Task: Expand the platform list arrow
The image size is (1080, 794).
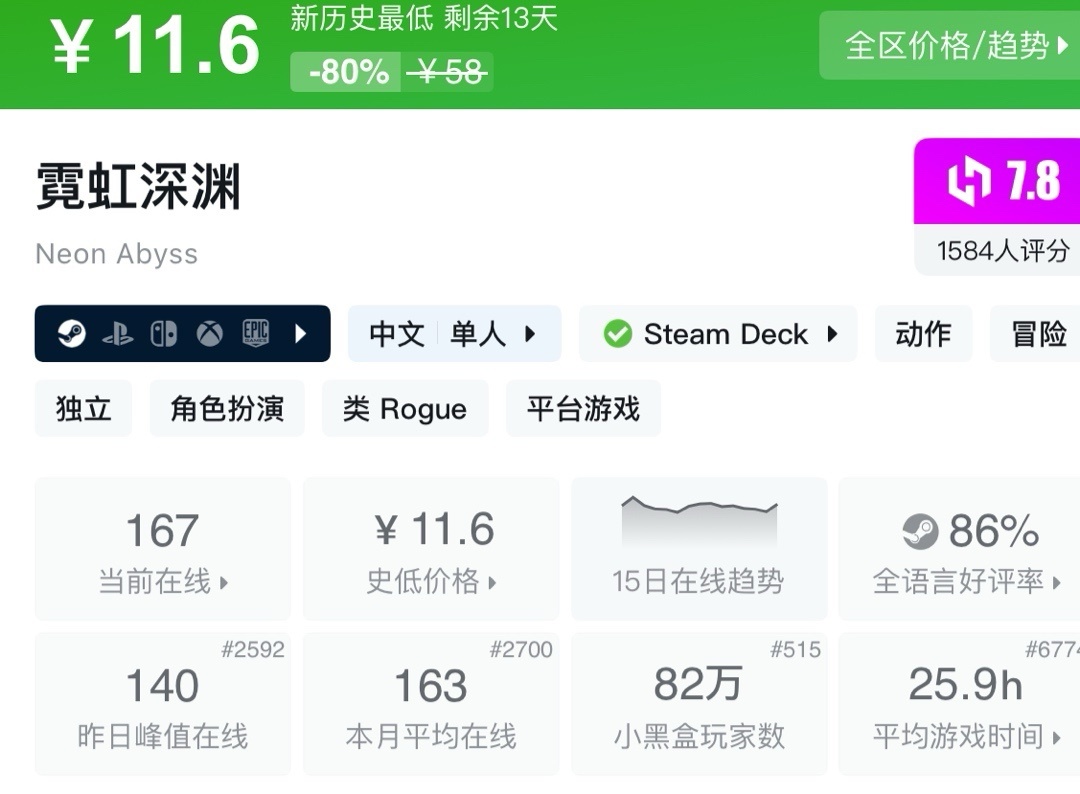Action: click(300, 334)
